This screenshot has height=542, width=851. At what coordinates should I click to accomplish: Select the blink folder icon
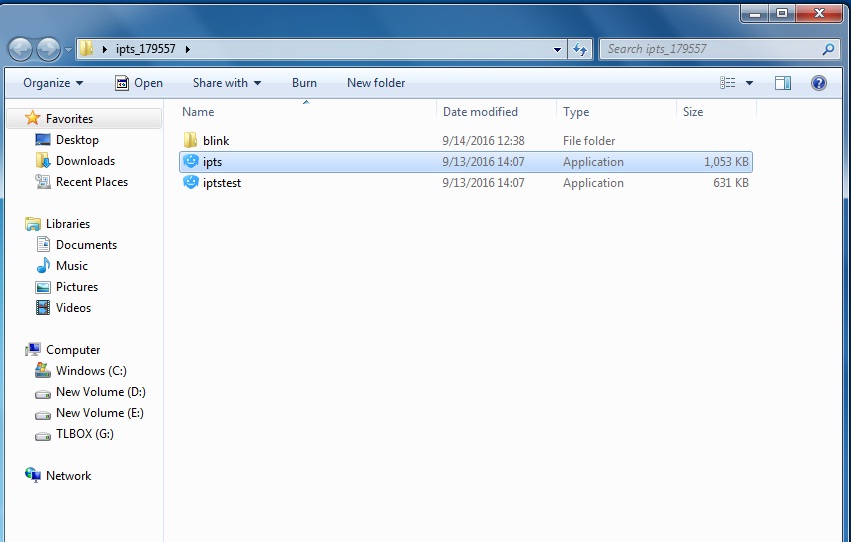click(190, 141)
